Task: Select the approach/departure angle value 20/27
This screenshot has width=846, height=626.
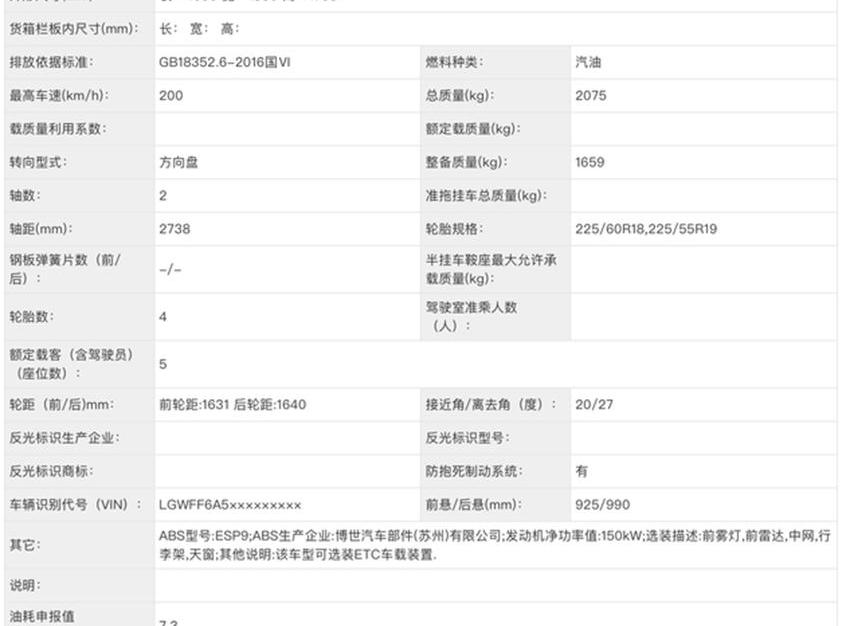Action: 594,404
